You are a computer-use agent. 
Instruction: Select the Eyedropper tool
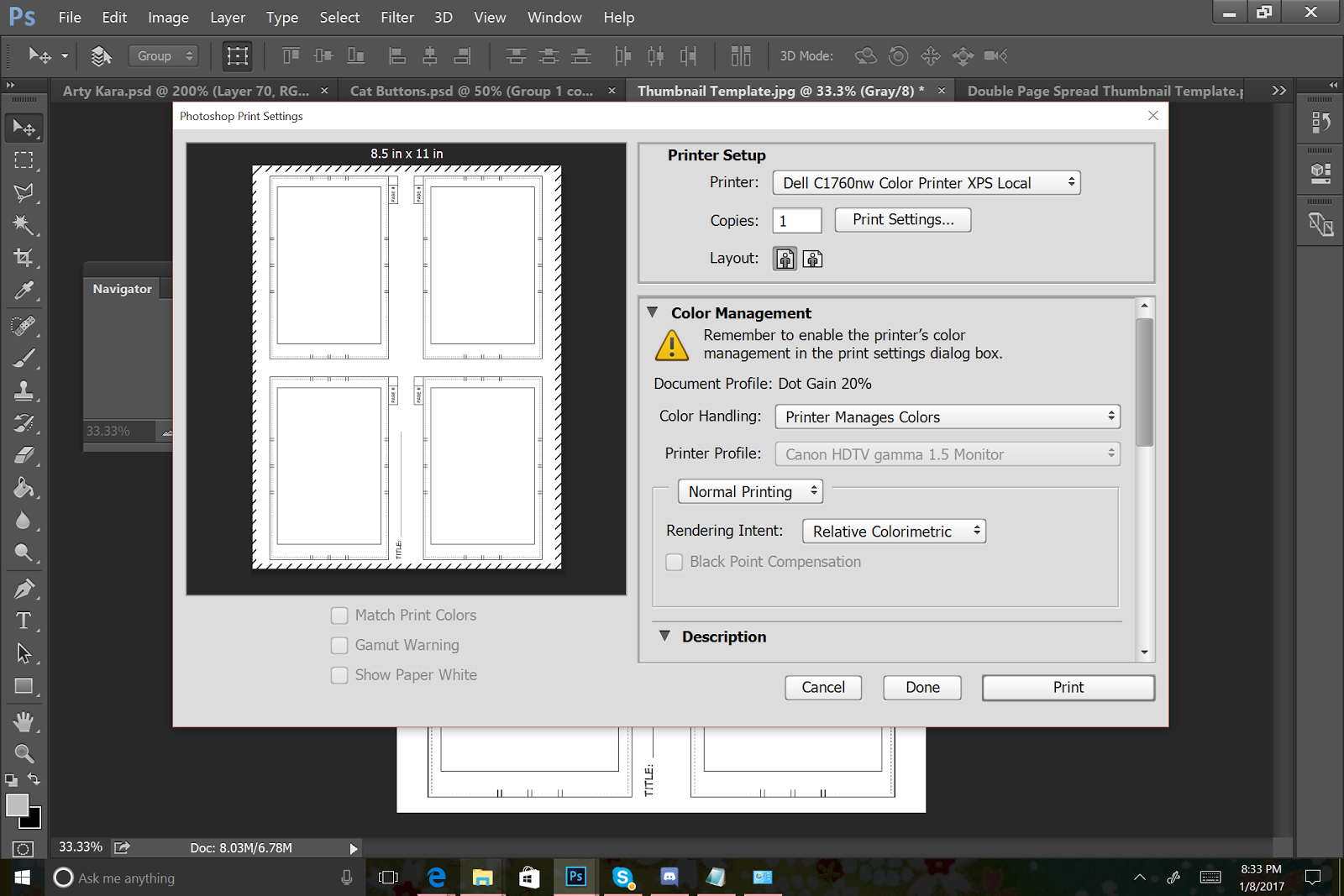(24, 291)
